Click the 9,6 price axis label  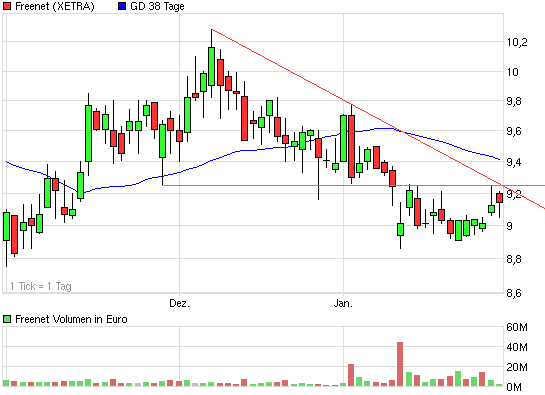pyautogui.click(x=514, y=131)
